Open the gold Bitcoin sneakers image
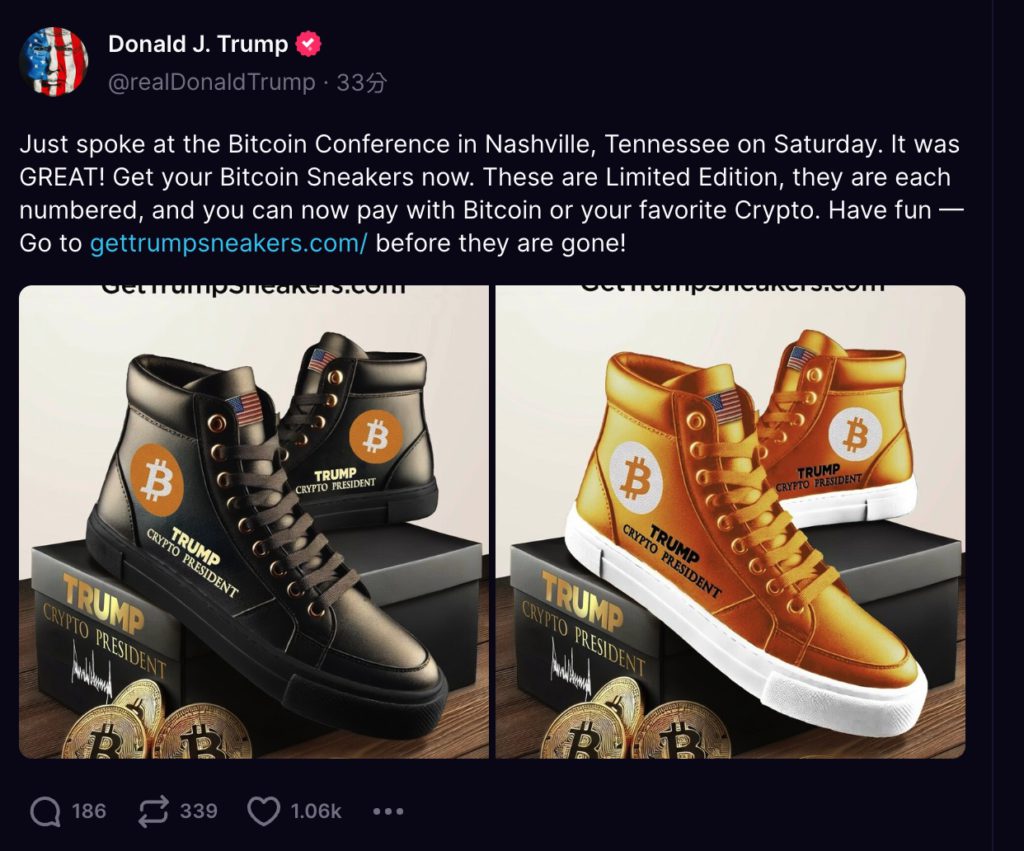The height and width of the screenshot is (851, 1024). (x=730, y=521)
